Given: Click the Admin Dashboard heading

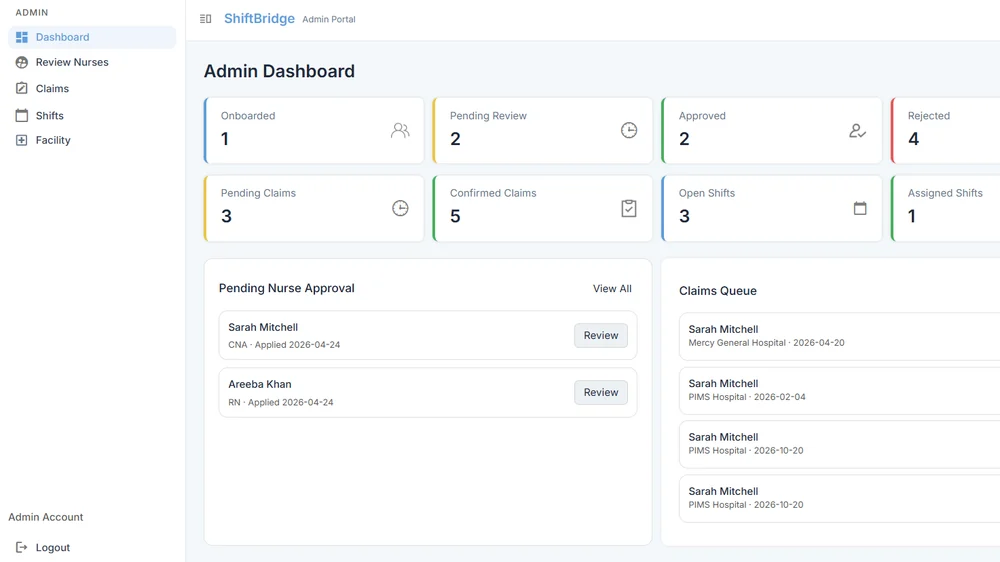Looking at the screenshot, I should click(x=279, y=71).
